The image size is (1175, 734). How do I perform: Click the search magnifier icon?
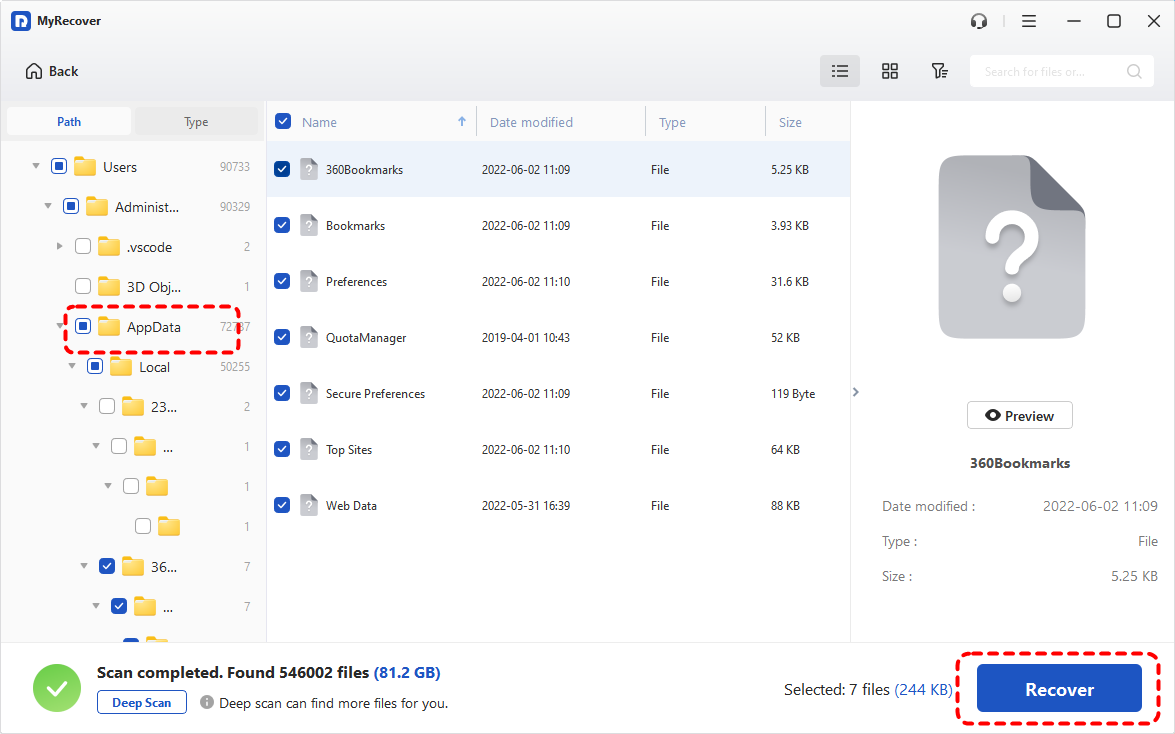tap(1134, 71)
